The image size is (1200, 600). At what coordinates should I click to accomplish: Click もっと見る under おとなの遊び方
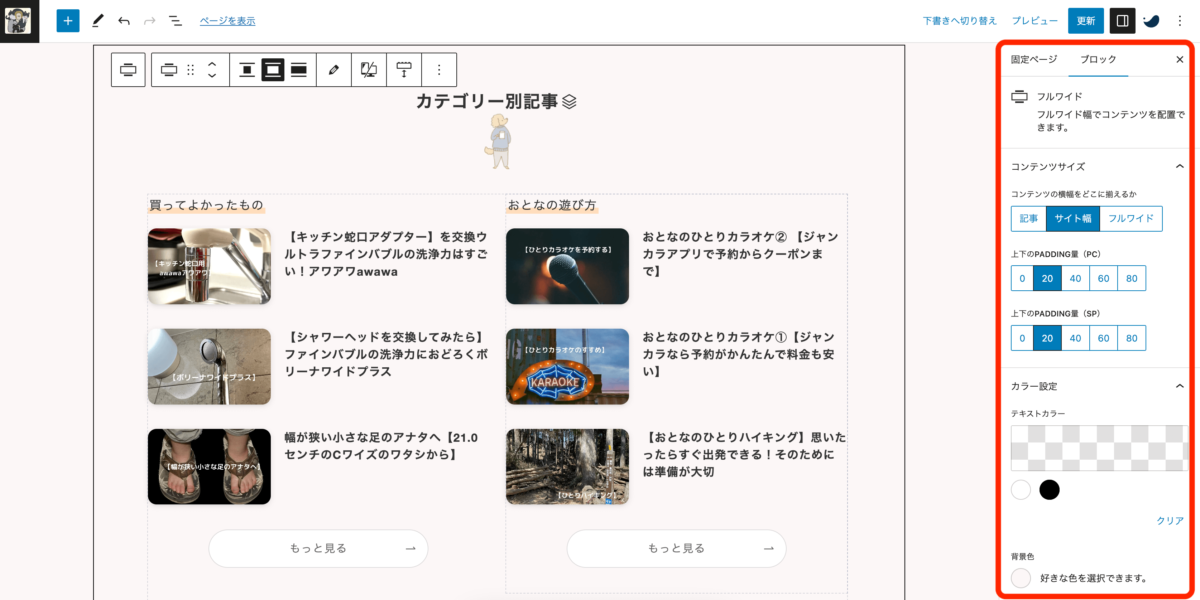(676, 548)
